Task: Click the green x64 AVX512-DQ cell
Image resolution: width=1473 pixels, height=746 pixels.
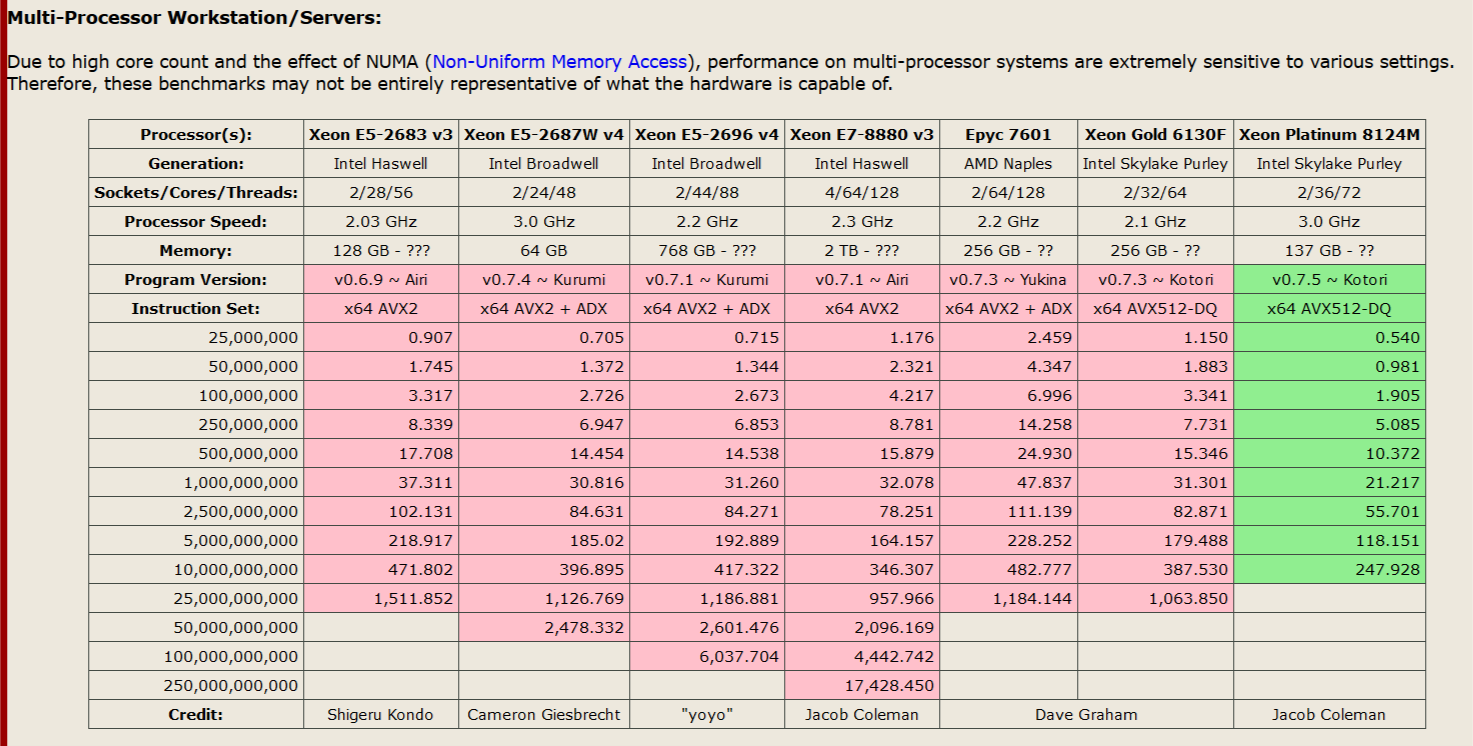Action: (1330, 309)
